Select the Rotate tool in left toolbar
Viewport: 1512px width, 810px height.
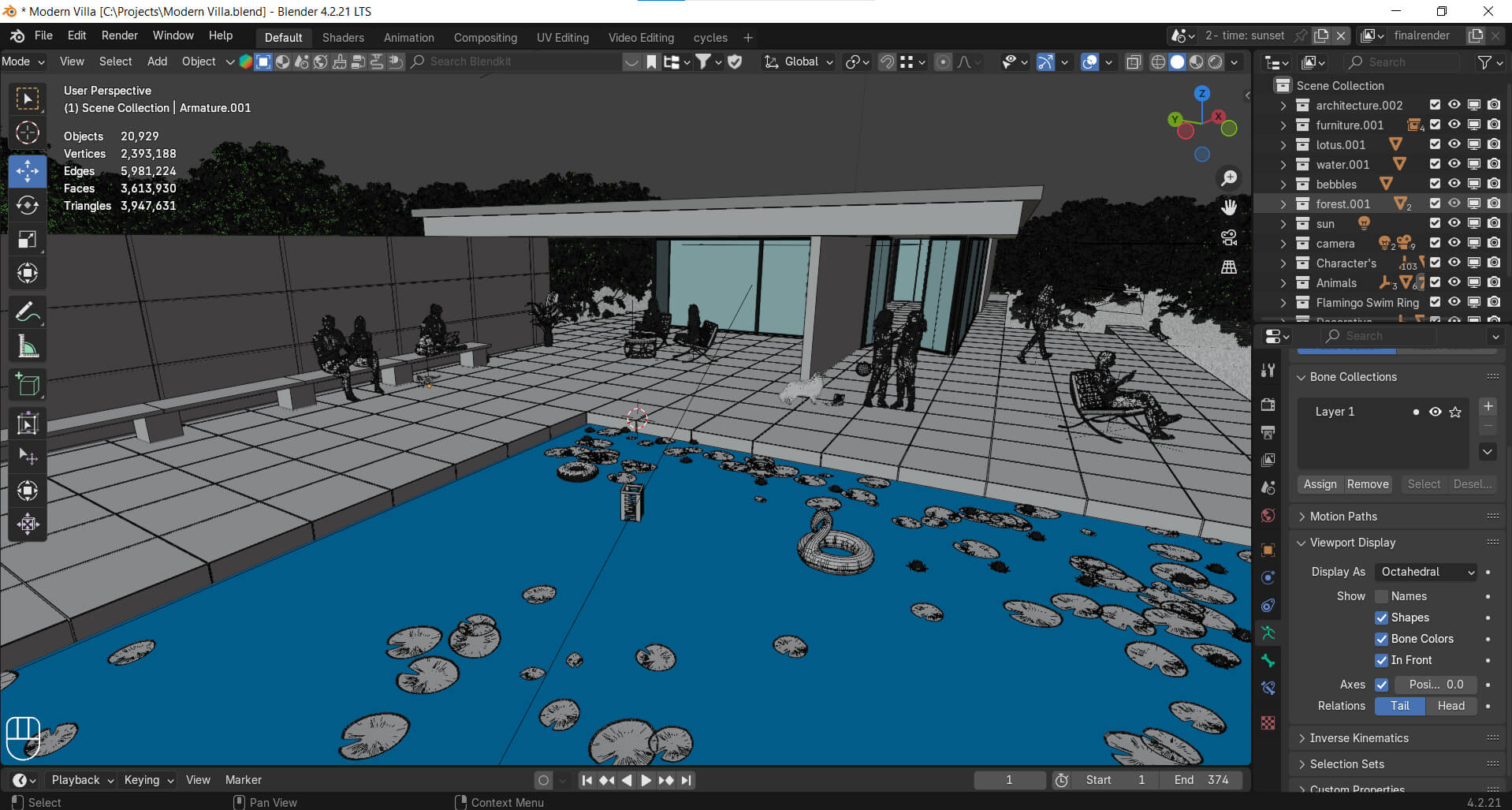click(28, 205)
